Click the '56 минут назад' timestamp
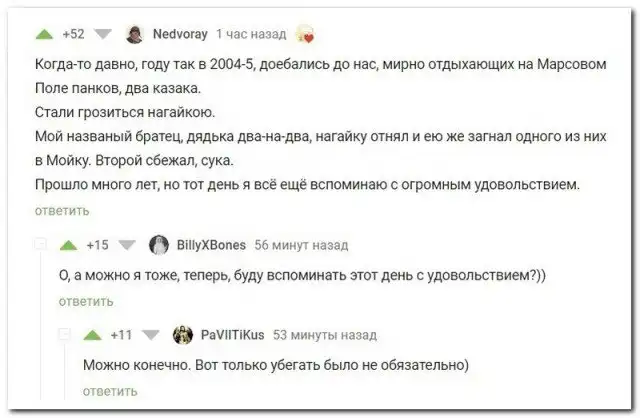Screen dimensions: 640x418 (x=301, y=244)
